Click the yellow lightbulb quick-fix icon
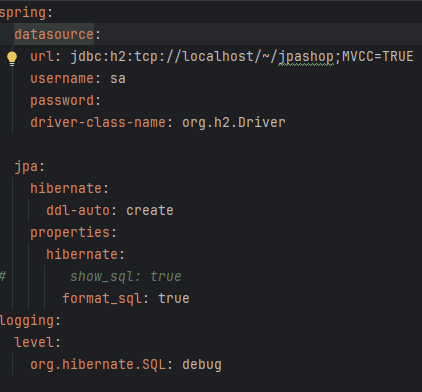The image size is (422, 392). 12,59
